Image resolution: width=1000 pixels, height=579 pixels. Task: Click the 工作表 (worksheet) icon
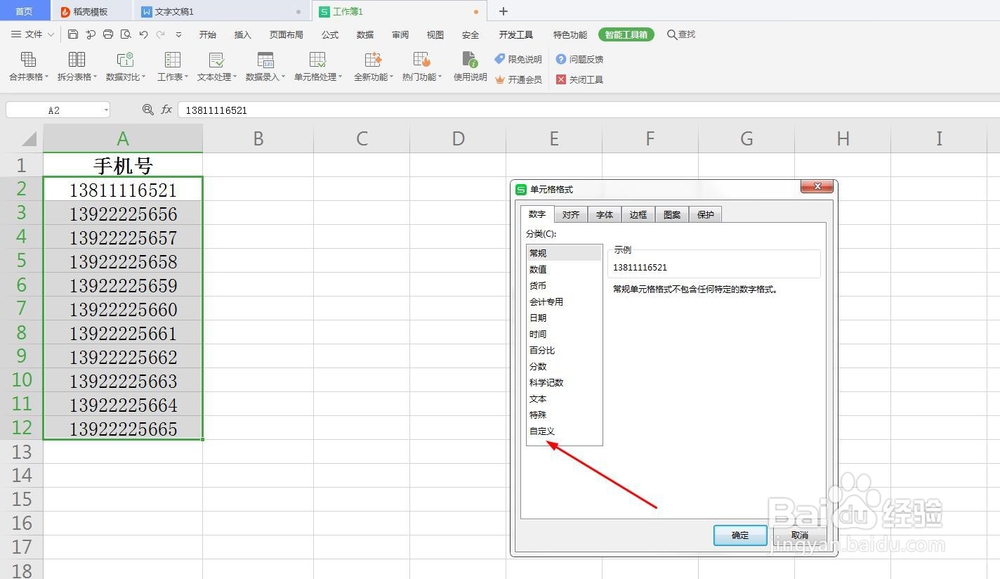[172, 59]
